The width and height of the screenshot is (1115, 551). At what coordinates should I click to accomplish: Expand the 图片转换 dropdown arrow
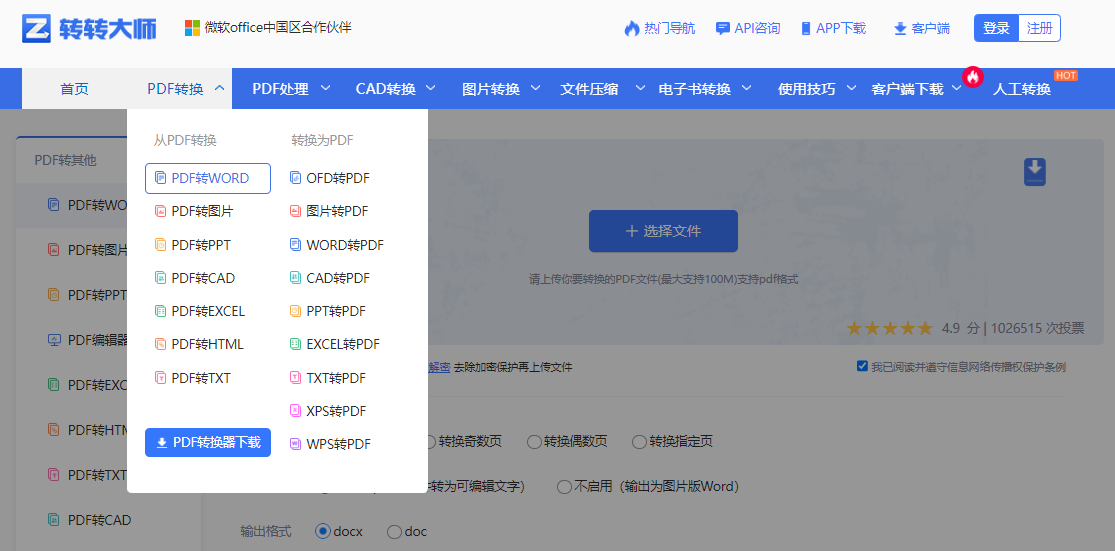(x=535, y=88)
